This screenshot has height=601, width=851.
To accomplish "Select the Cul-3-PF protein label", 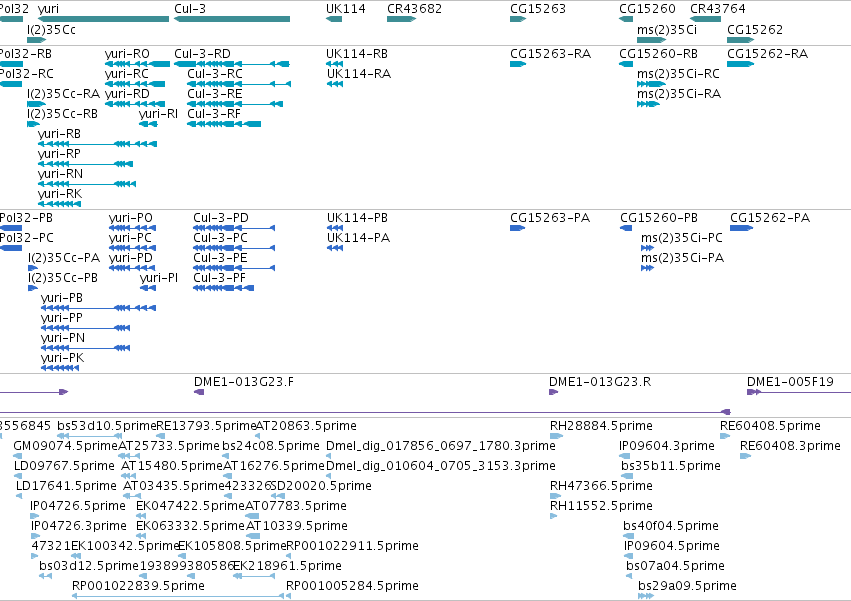I will 219,278.
